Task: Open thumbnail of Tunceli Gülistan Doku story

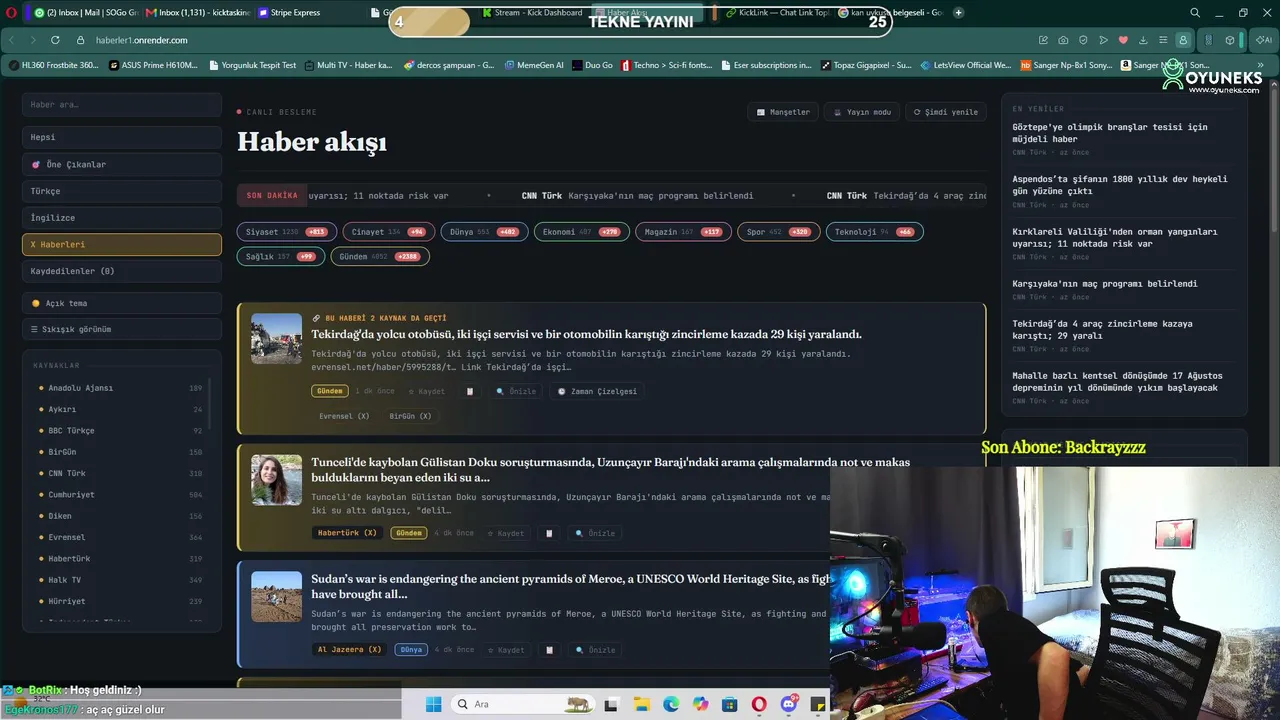Action: [x=276, y=480]
